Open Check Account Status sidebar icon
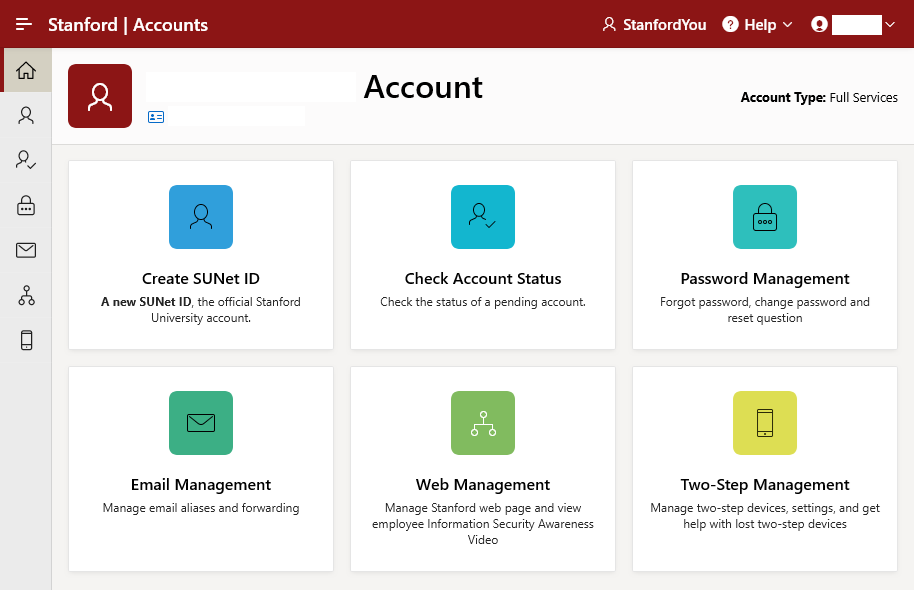 click(x=26, y=160)
